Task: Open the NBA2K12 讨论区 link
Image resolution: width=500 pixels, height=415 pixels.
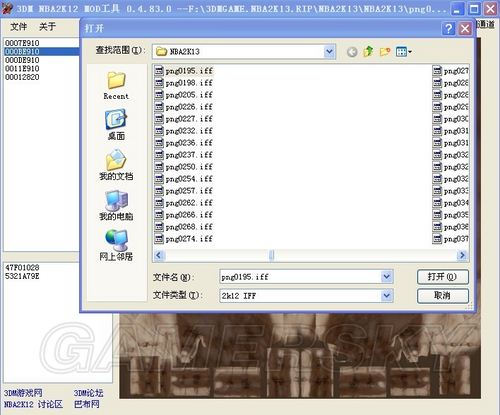Action: pos(33,405)
